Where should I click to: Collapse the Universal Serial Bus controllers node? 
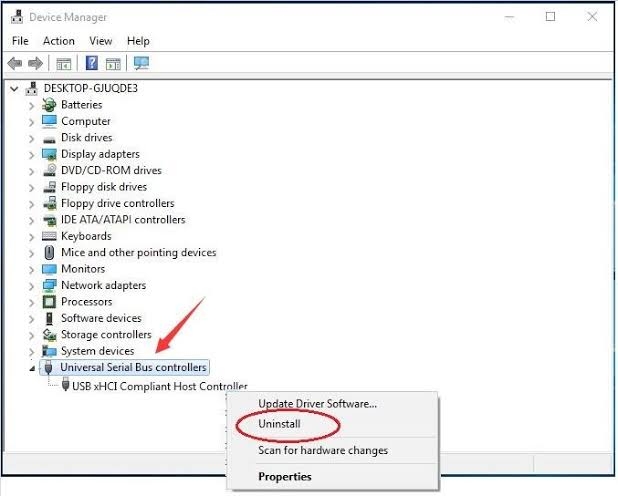(32, 369)
